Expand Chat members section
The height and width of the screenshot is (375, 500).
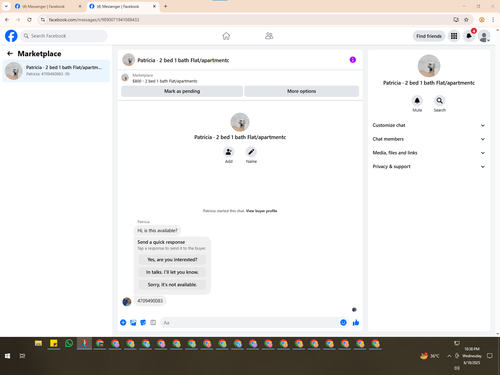(x=428, y=139)
